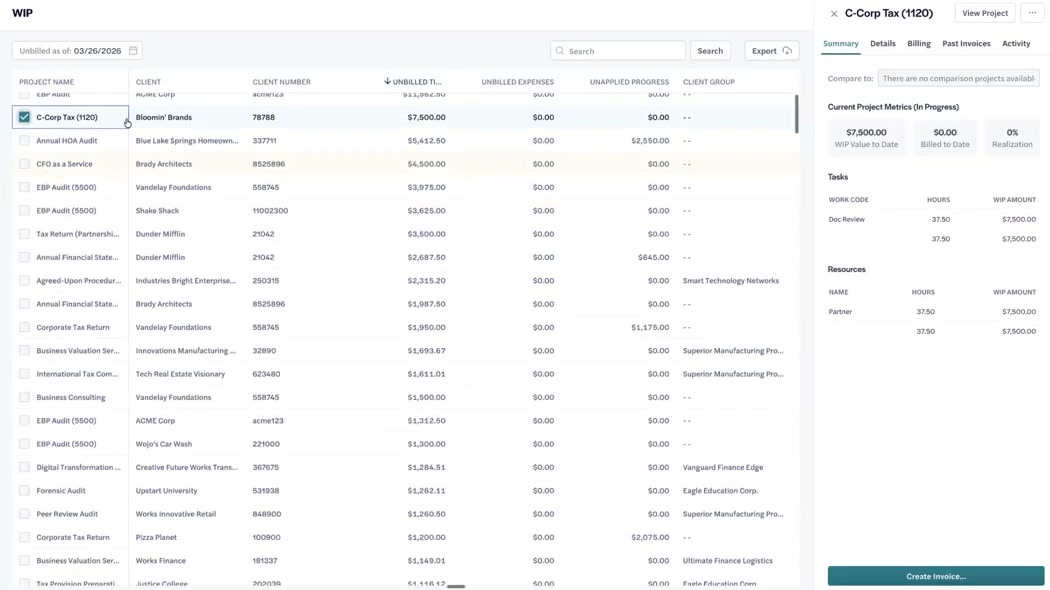
Task: Click the Wojo's Car Wash client cell
Action: (x=163, y=444)
